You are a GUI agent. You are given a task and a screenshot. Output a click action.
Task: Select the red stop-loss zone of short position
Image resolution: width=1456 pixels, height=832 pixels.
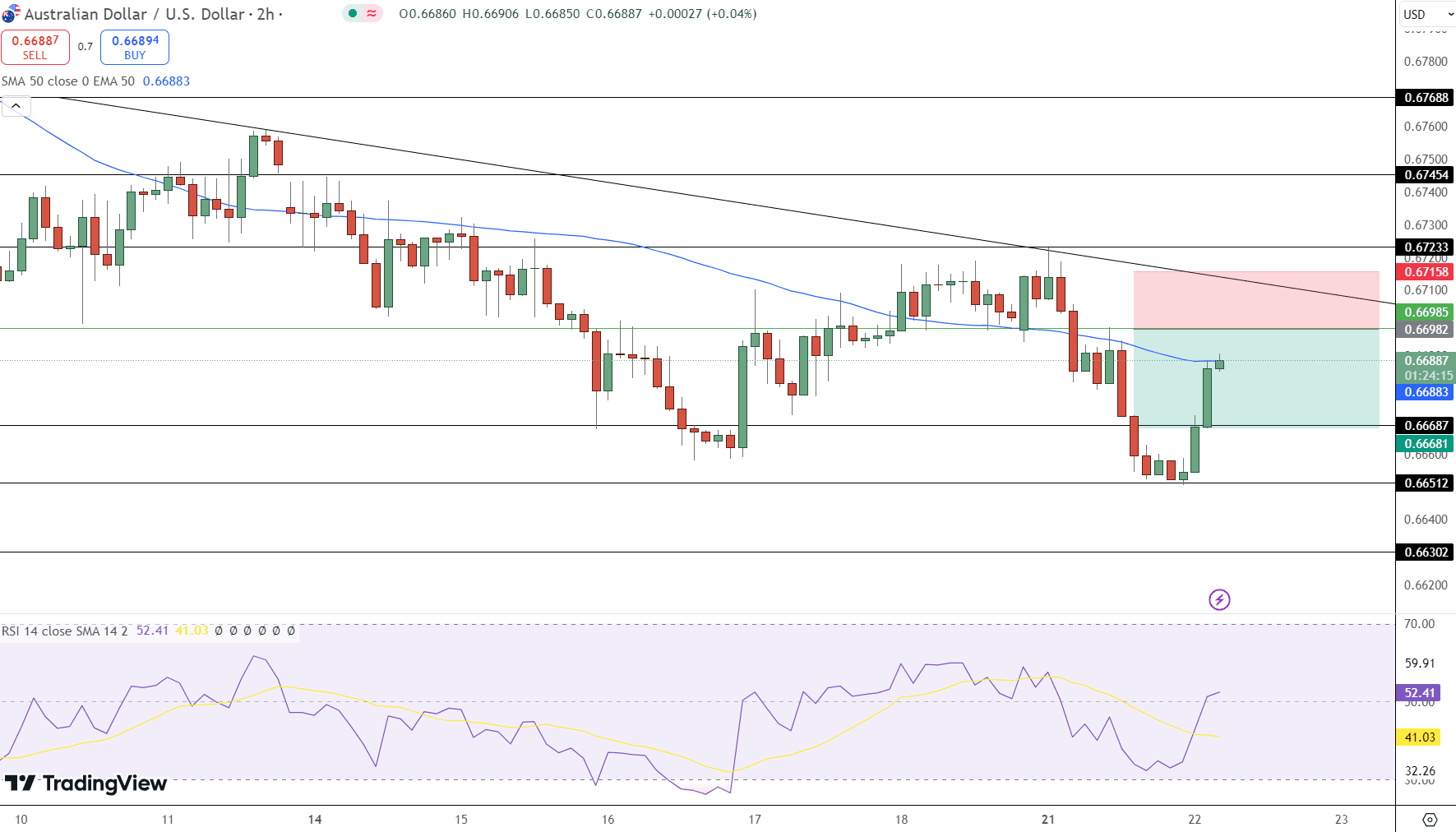coord(1256,300)
